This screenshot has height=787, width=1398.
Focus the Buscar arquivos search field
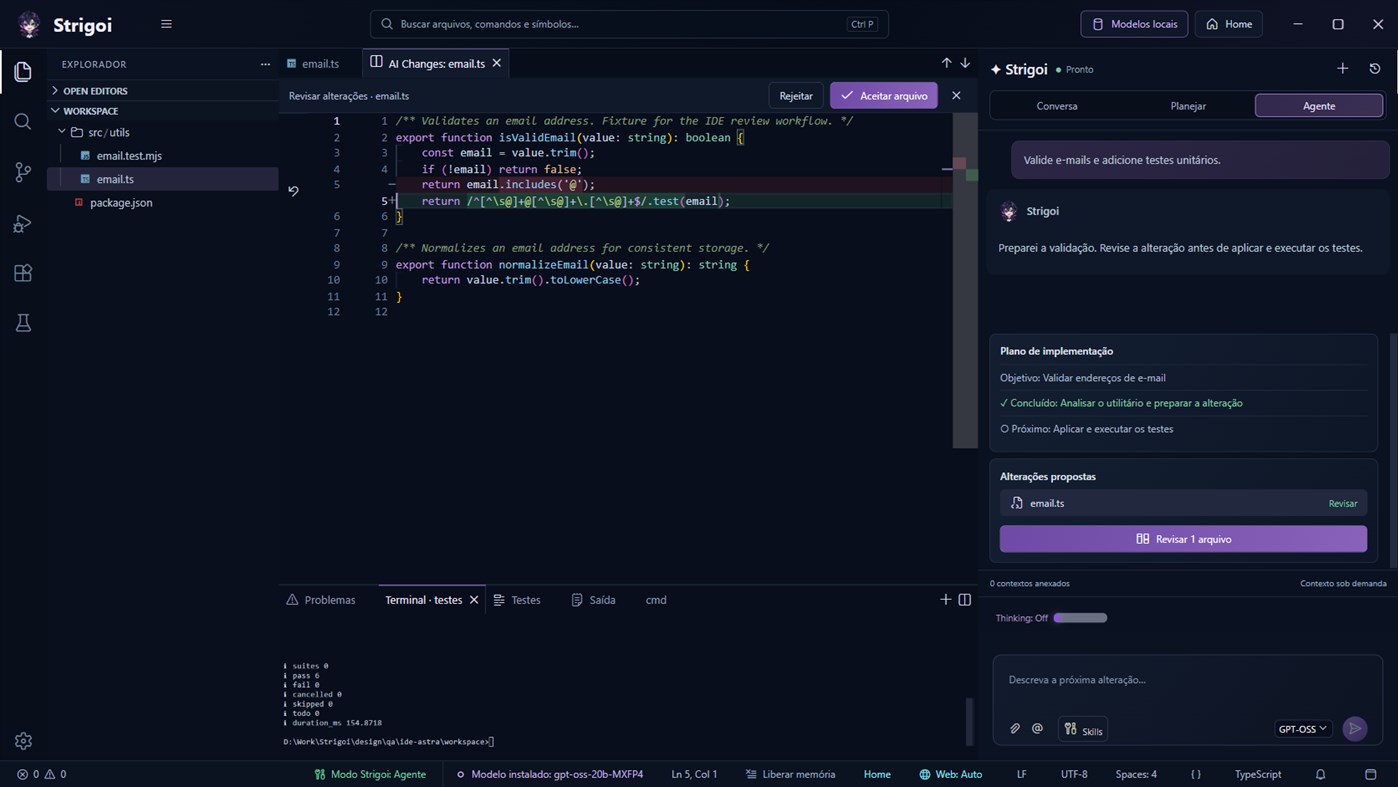tap(629, 24)
